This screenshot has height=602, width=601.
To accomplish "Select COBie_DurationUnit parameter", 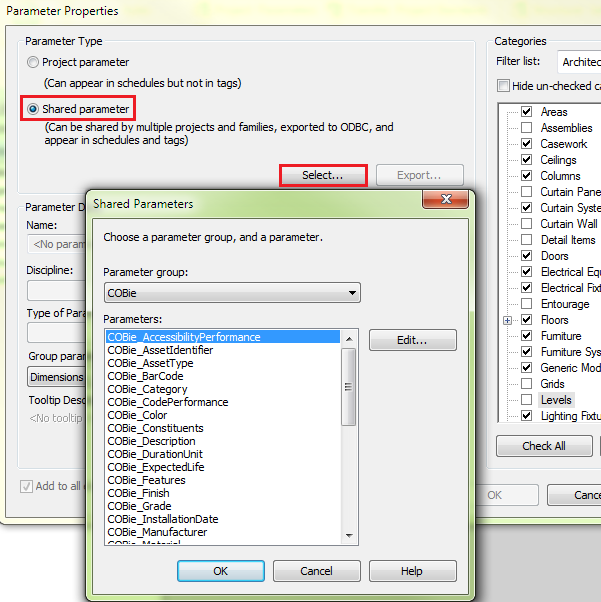I will coord(223,455).
